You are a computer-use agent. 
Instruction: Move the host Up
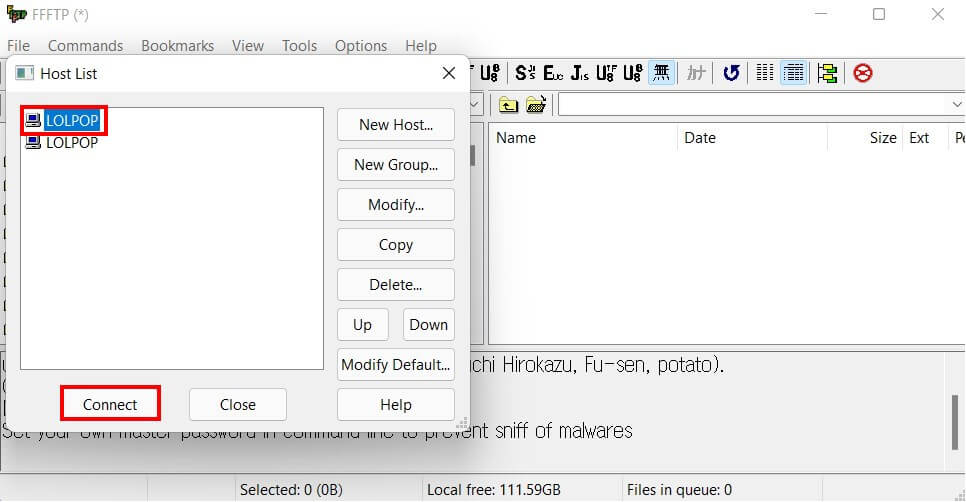(x=363, y=325)
